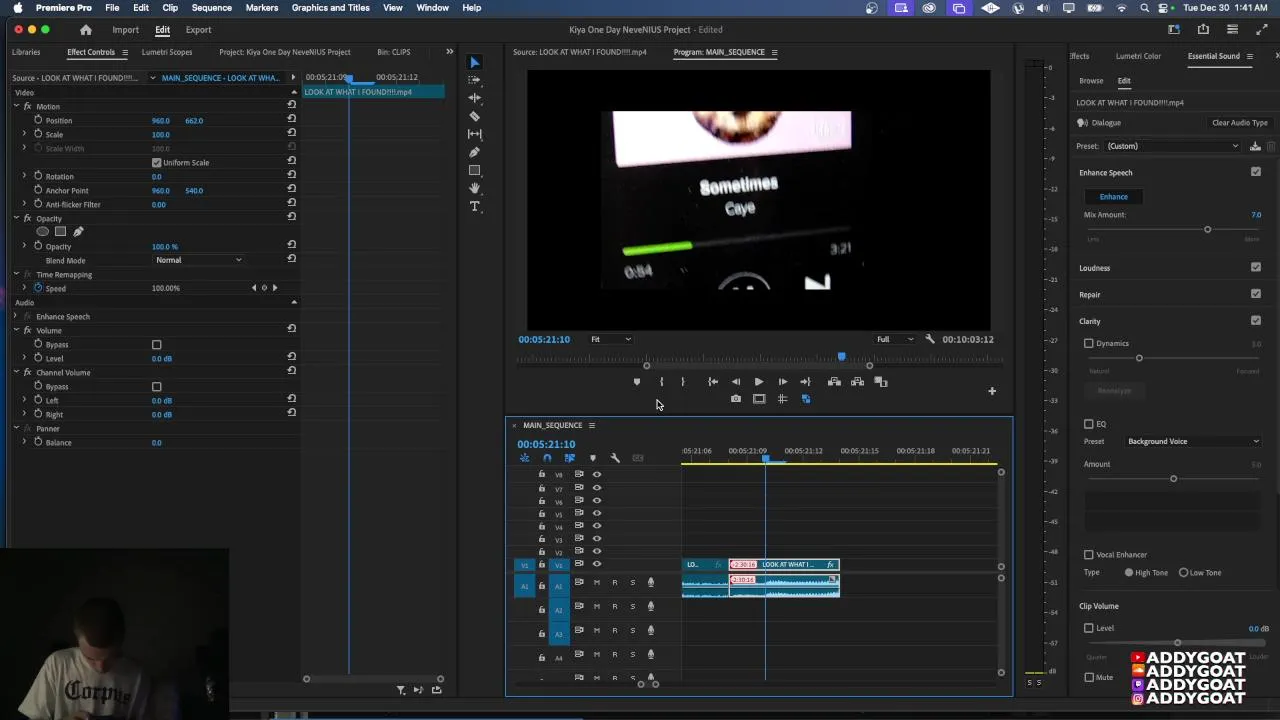Switch to Libraries panel tab
The height and width of the screenshot is (720, 1280).
[26, 52]
